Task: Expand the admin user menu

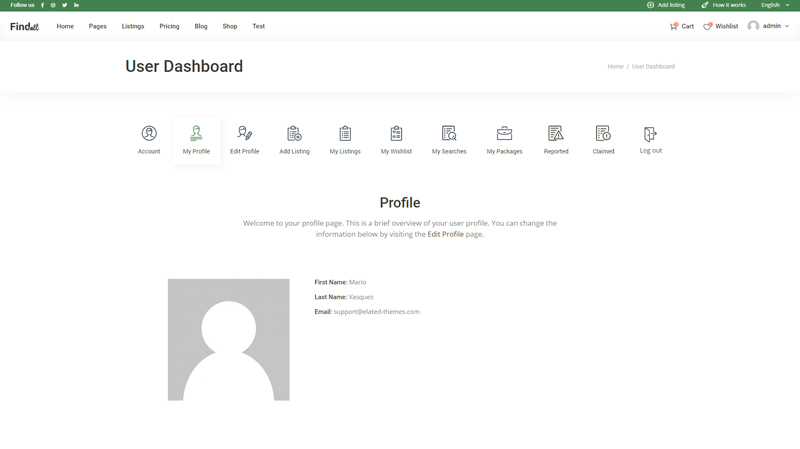Action: tap(769, 26)
